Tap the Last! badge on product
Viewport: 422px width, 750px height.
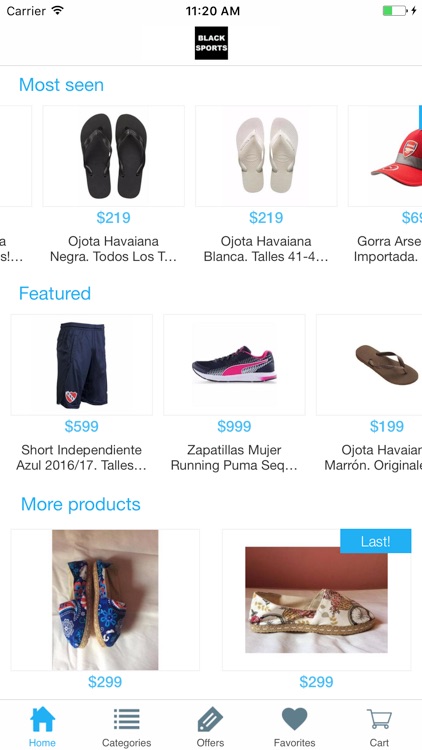(x=376, y=541)
